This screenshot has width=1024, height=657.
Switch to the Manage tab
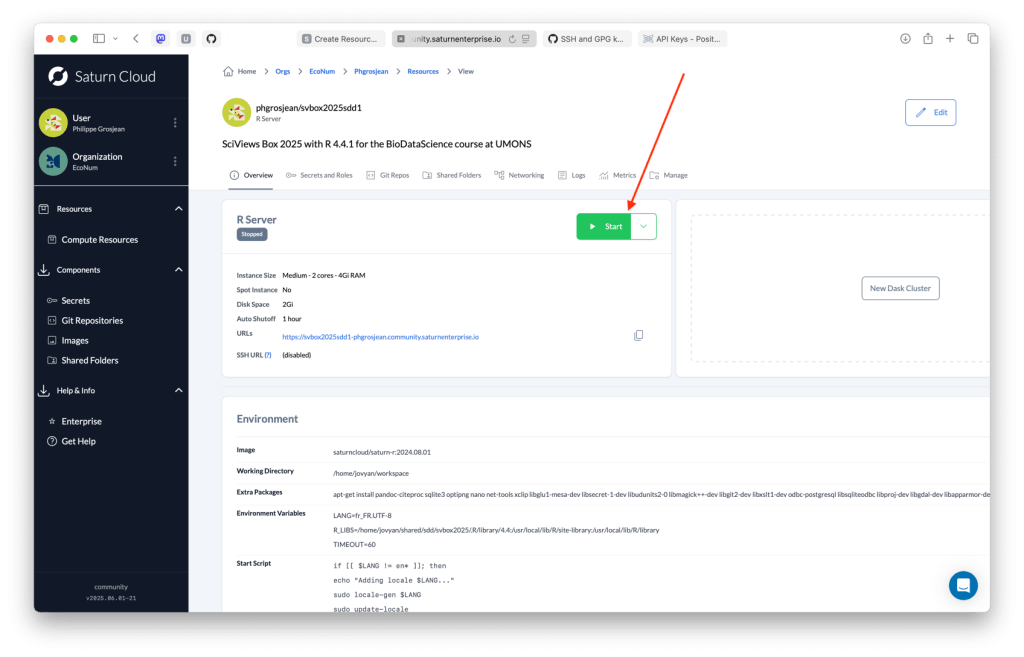[x=669, y=175]
